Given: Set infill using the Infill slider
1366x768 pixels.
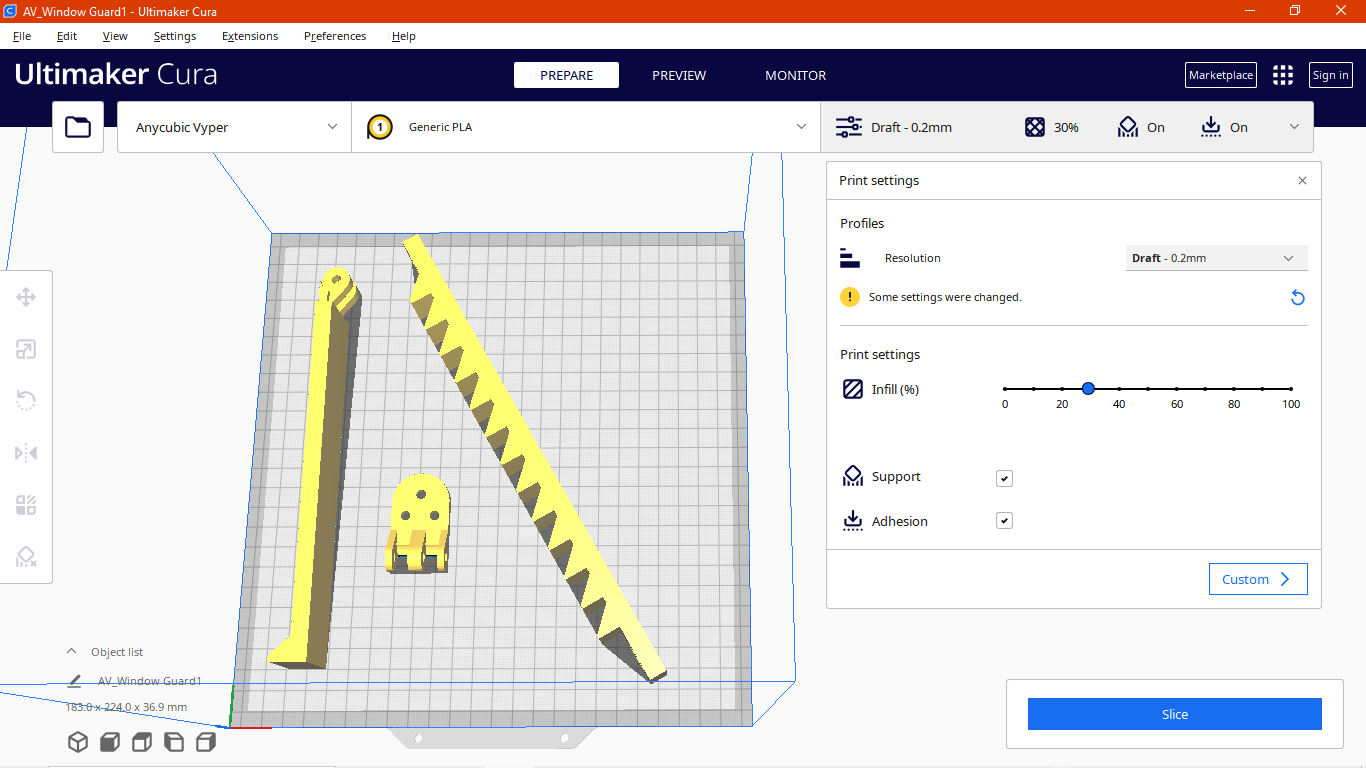Looking at the screenshot, I should (x=1088, y=389).
